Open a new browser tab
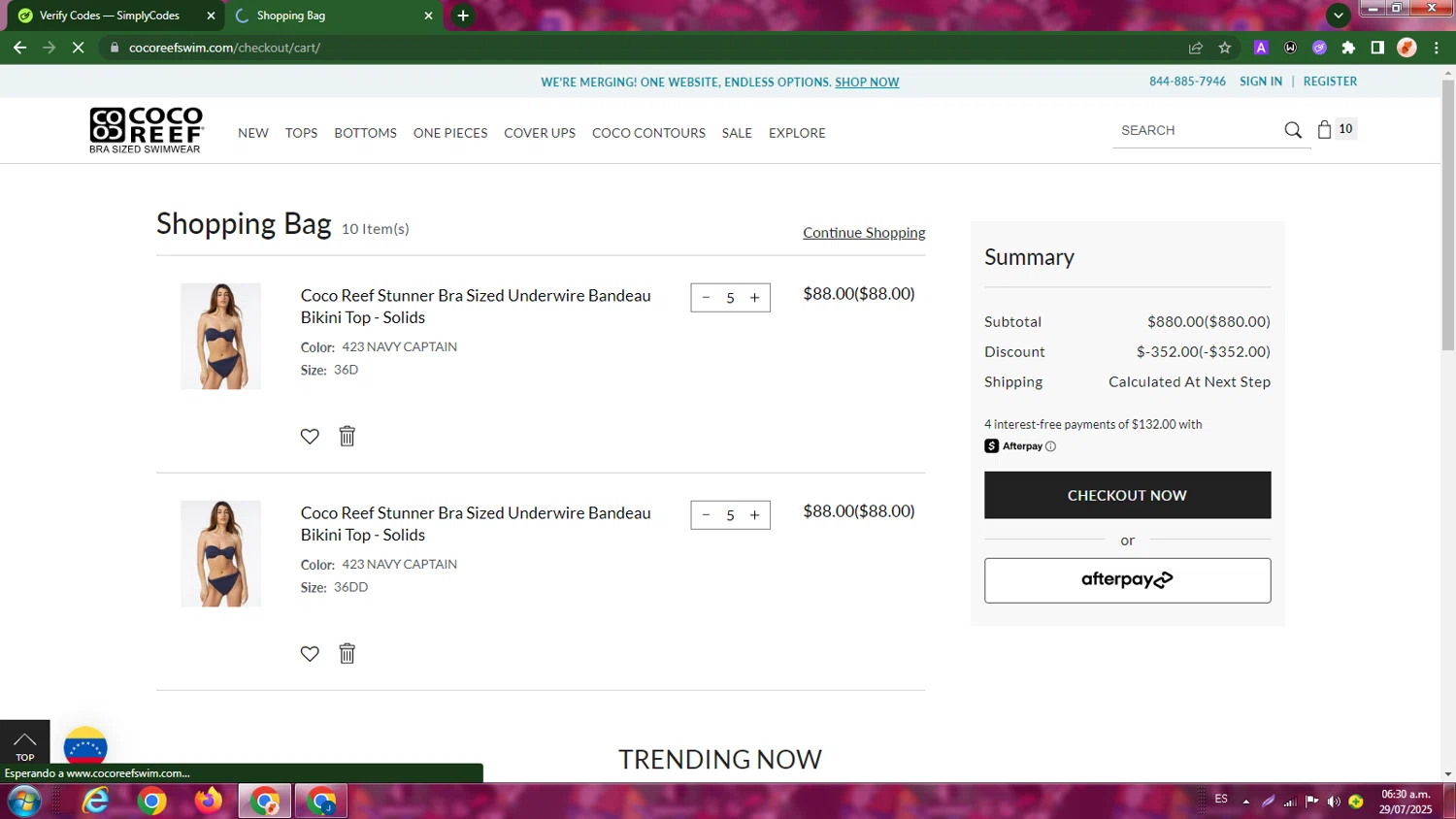 (x=463, y=16)
